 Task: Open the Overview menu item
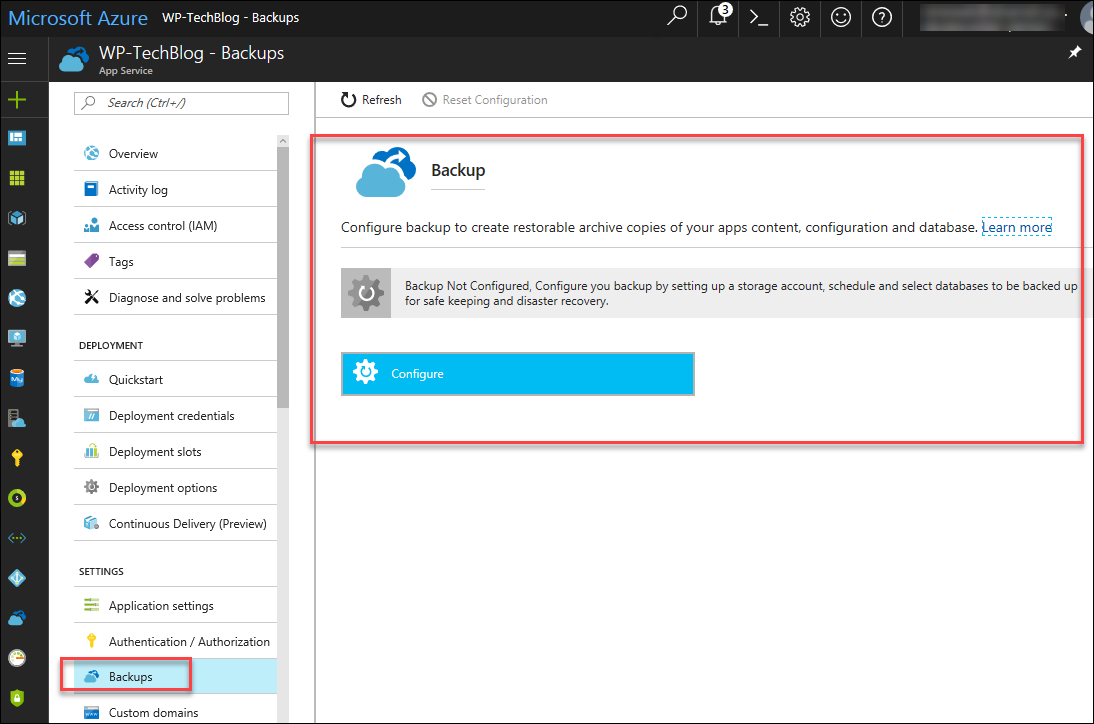coord(175,153)
